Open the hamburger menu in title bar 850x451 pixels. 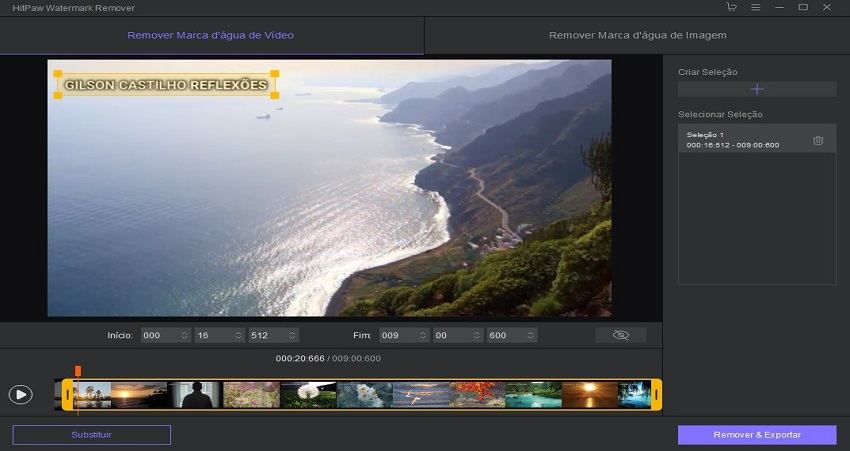[x=755, y=7]
